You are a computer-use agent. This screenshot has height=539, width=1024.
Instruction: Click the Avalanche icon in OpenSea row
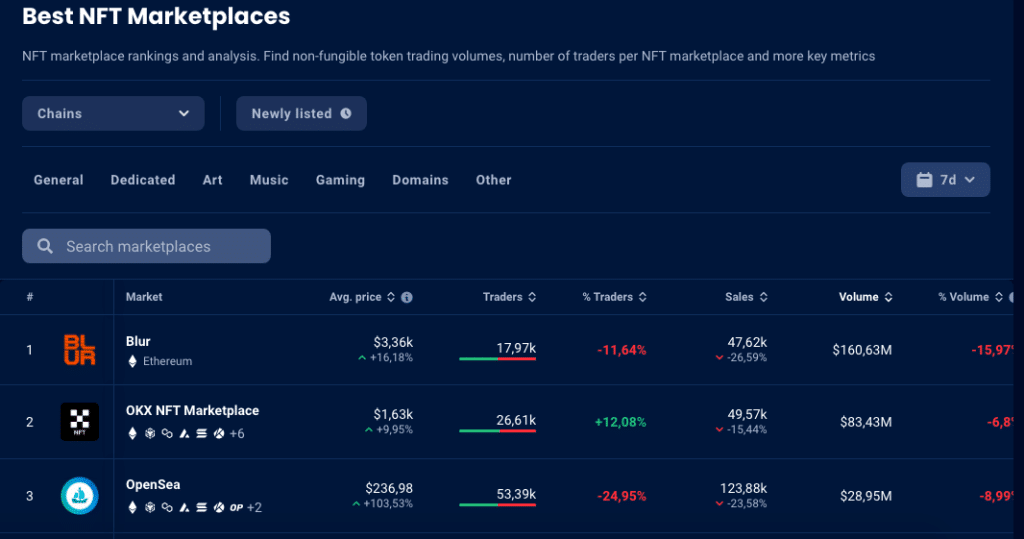(x=184, y=507)
